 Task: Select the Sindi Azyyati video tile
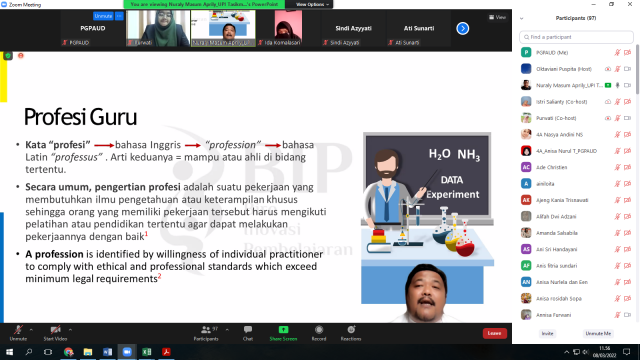[x=353, y=28]
